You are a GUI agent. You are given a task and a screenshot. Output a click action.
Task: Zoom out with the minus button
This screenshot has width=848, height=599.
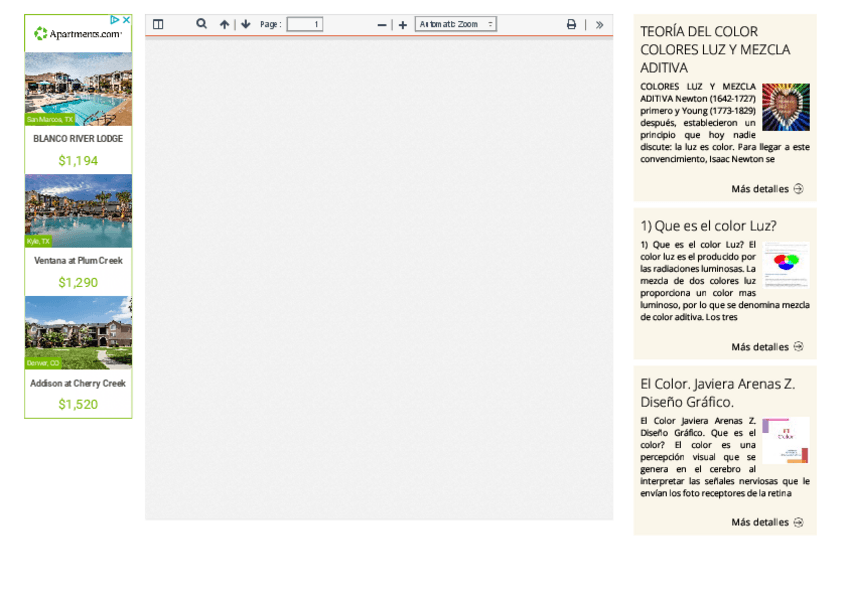(x=382, y=24)
